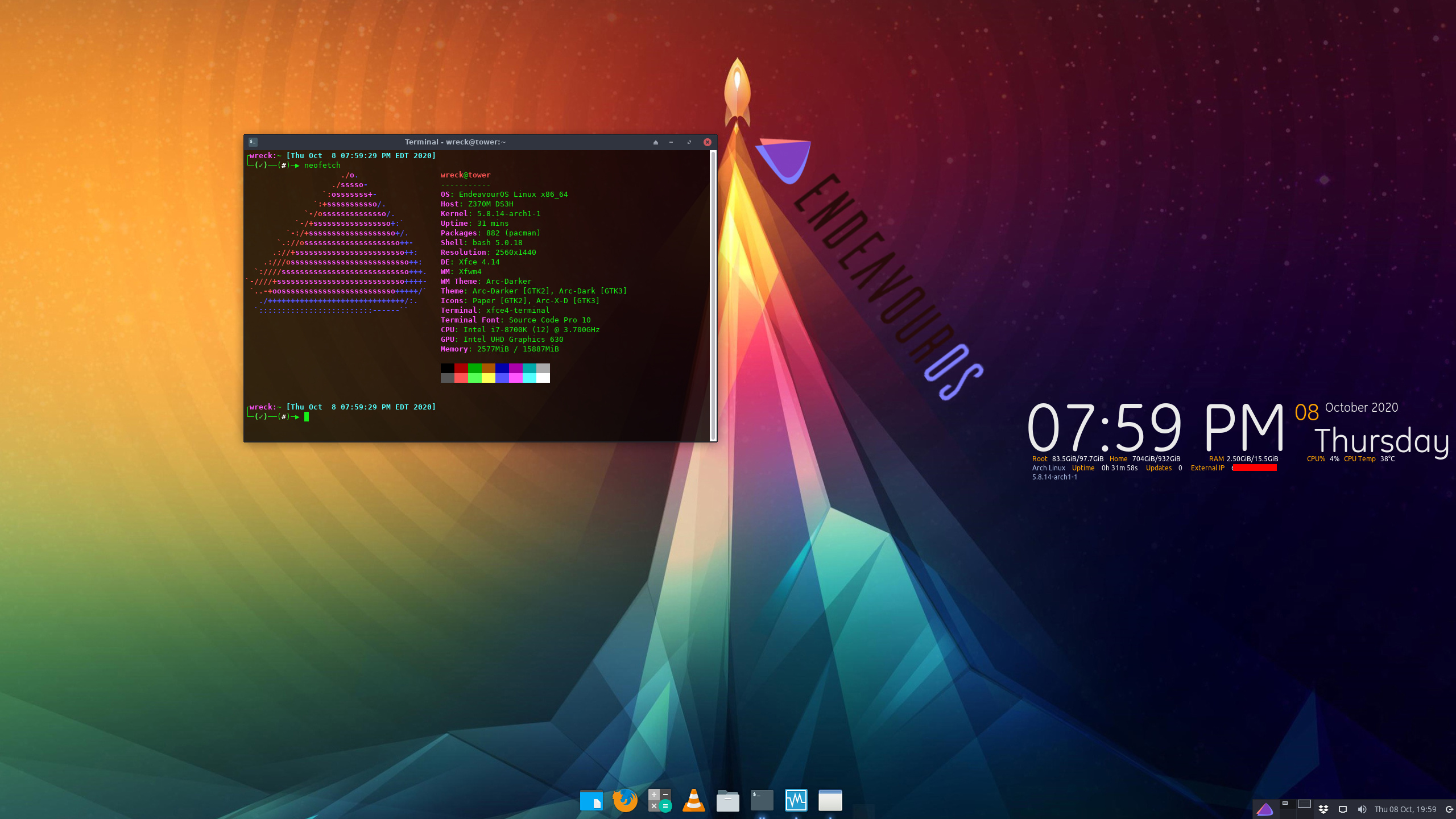Click the Root '83.5GiB/97.7GiB' value
Viewport: 1456px width, 819px height.
coord(1078,459)
